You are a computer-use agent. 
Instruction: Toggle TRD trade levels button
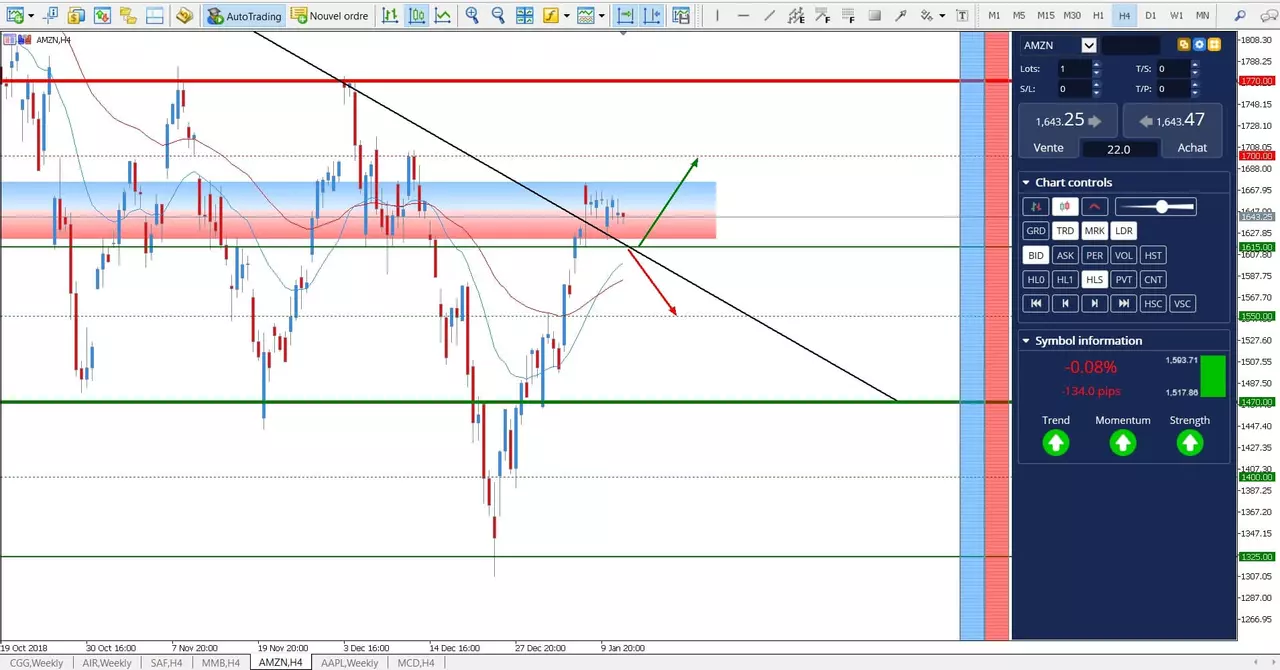pyautogui.click(x=1065, y=231)
